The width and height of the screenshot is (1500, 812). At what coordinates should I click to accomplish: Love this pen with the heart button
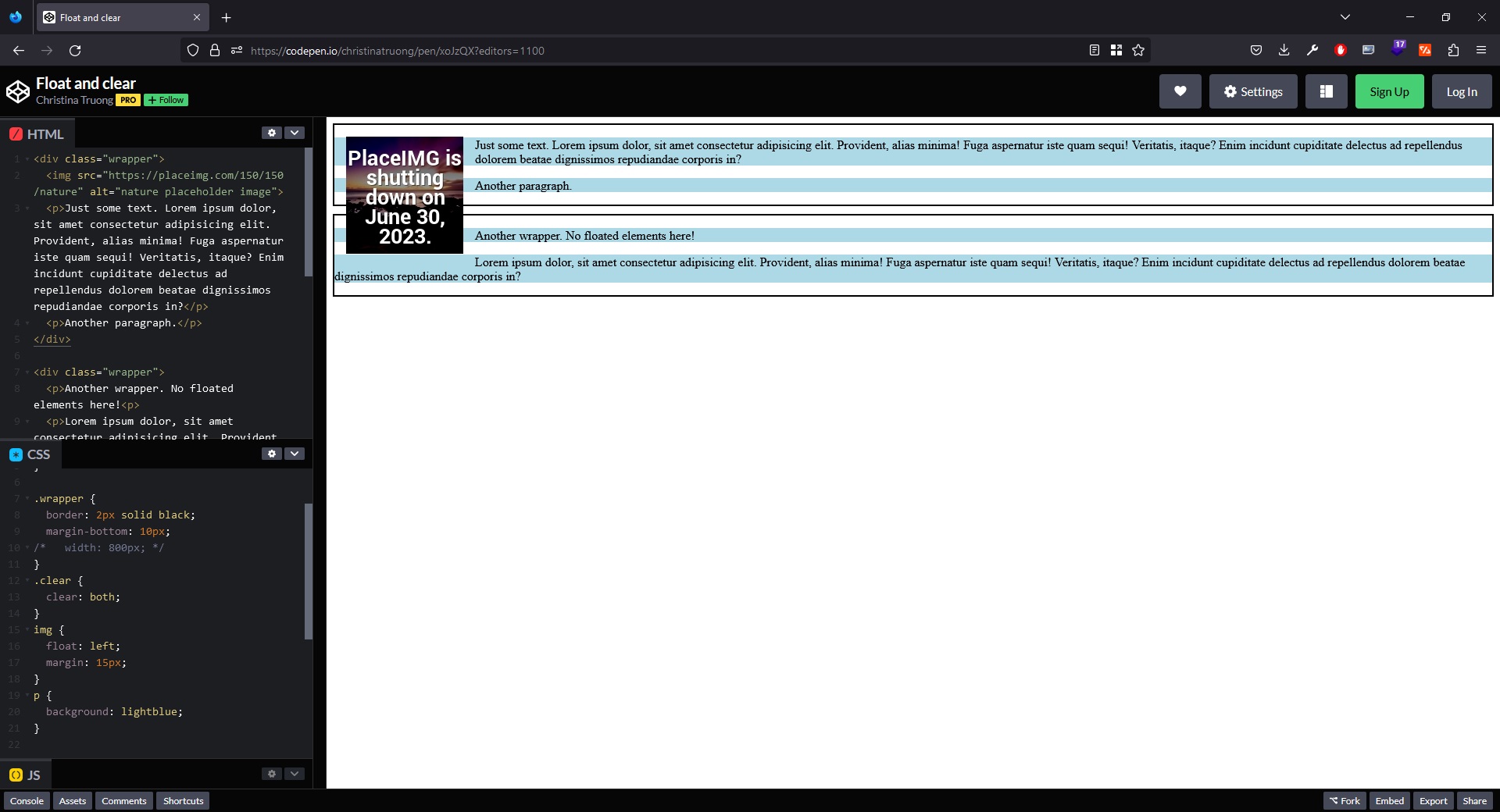pyautogui.click(x=1180, y=91)
